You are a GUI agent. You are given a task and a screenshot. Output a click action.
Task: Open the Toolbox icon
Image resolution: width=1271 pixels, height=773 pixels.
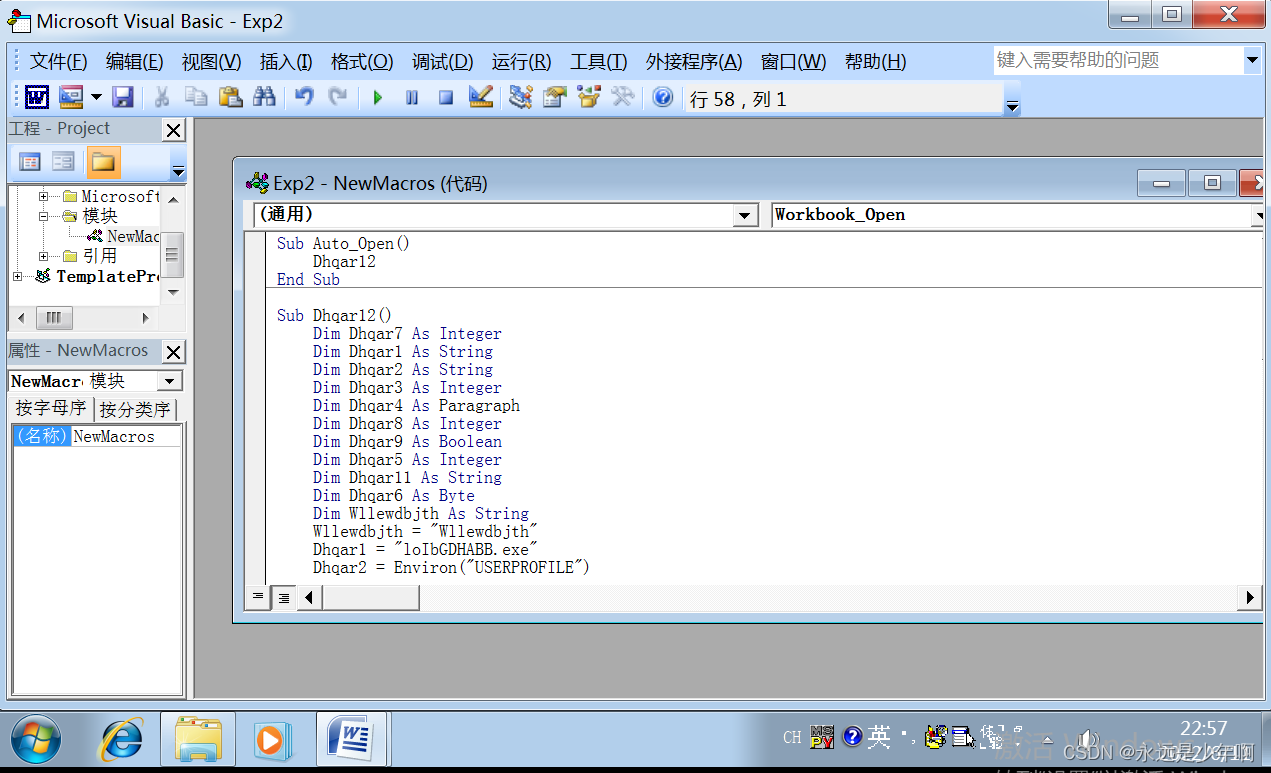click(x=623, y=98)
